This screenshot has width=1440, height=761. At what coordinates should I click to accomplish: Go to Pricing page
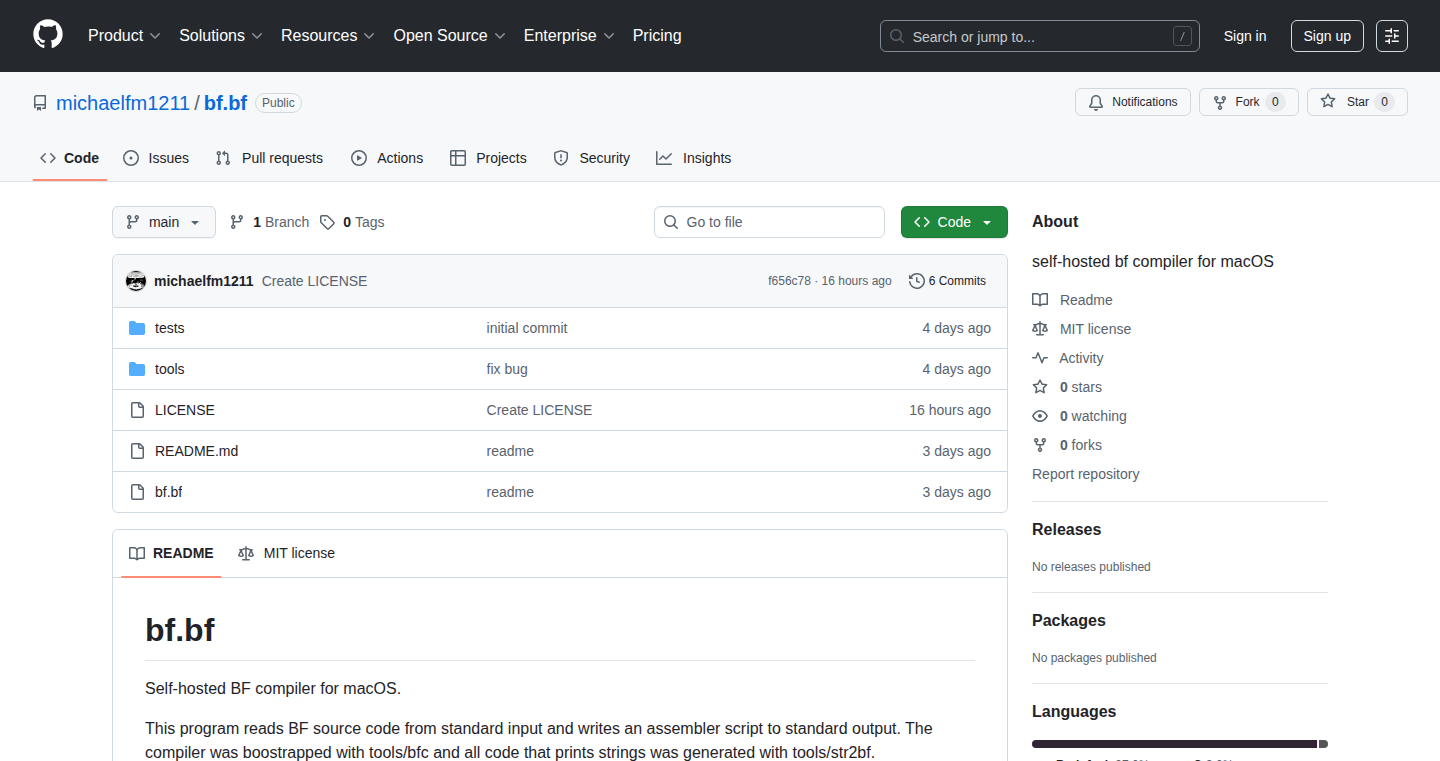coord(657,35)
